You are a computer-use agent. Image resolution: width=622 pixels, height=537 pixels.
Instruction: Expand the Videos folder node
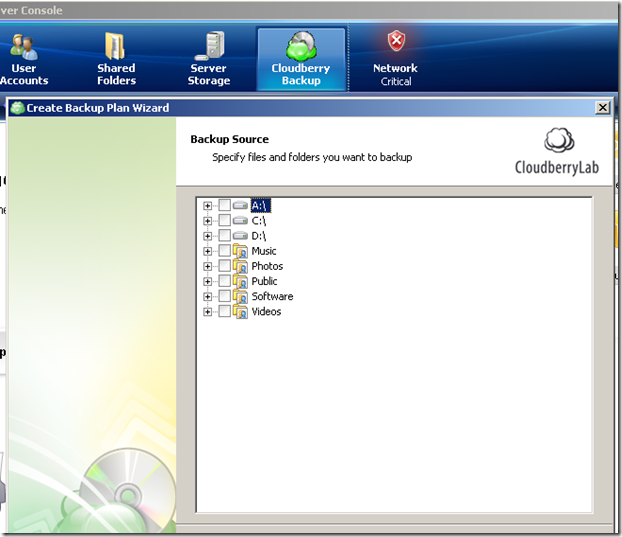[x=207, y=312]
